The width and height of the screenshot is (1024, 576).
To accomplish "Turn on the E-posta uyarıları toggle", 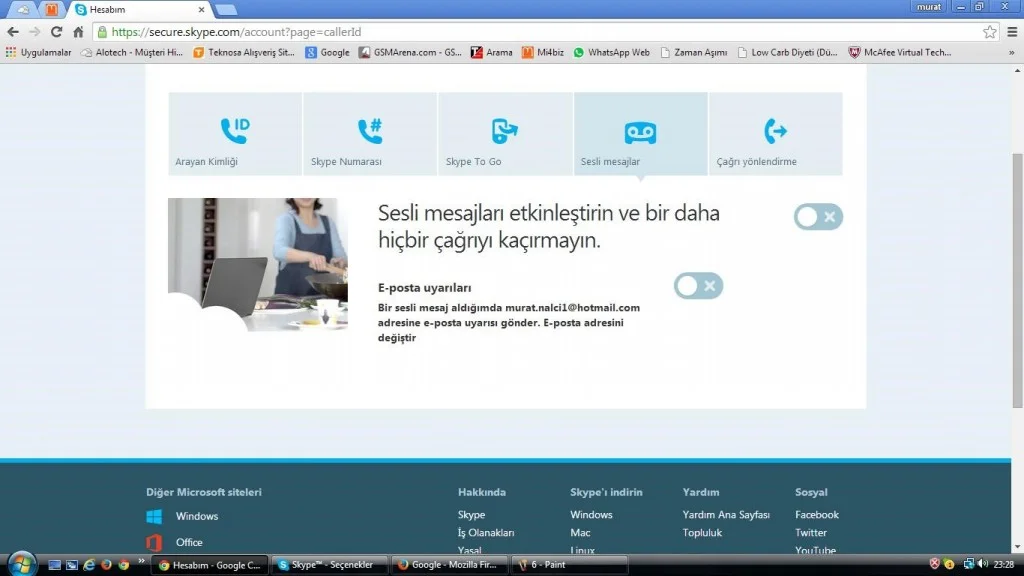I will (698, 286).
